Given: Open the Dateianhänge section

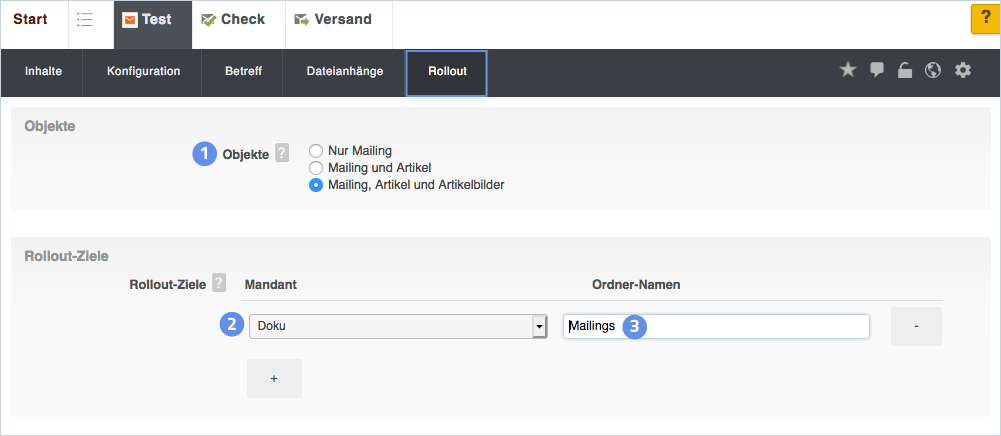Looking at the screenshot, I should [344, 72].
